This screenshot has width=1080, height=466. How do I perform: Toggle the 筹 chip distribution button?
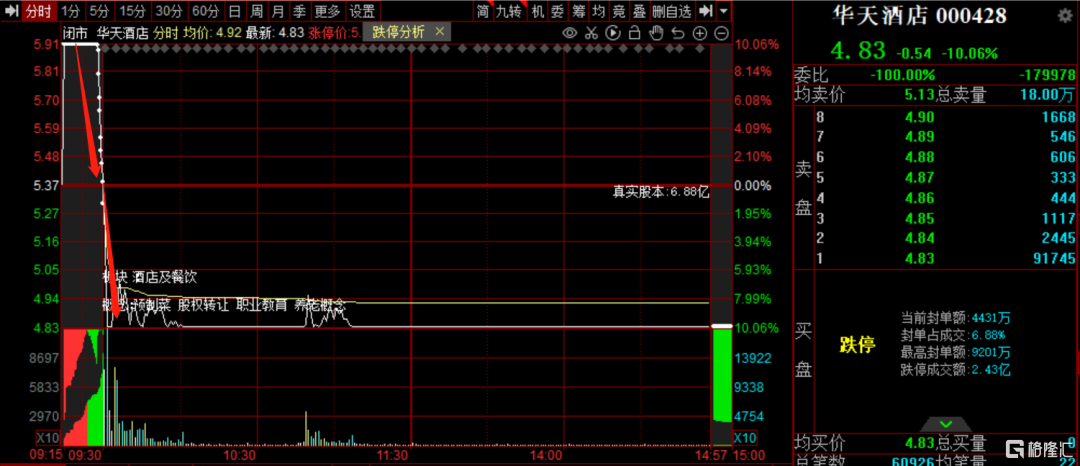click(579, 10)
